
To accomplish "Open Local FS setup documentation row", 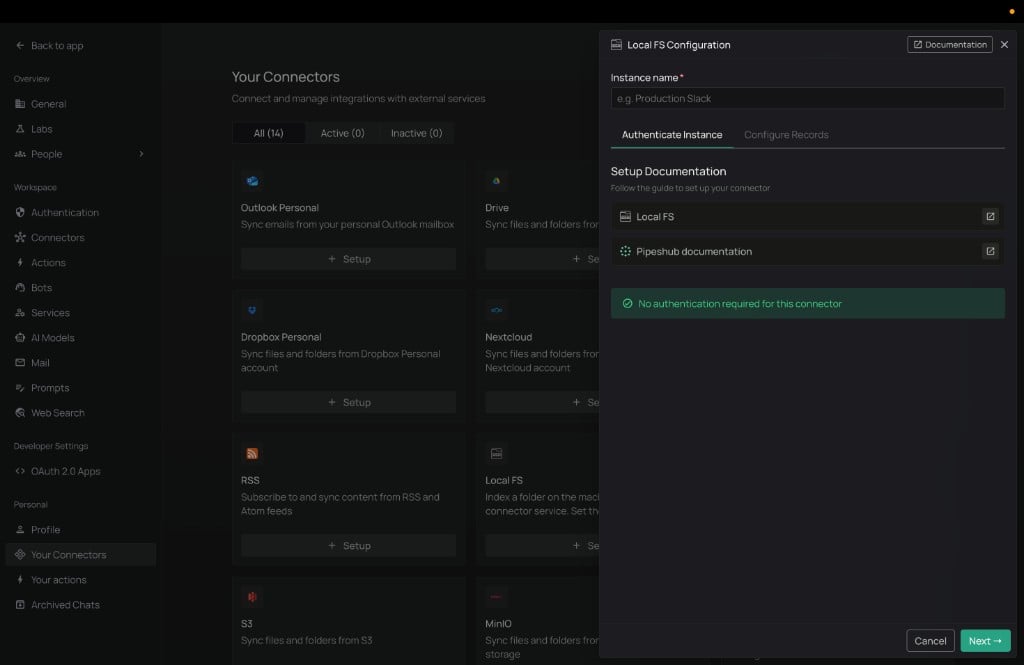I will (x=807, y=217).
